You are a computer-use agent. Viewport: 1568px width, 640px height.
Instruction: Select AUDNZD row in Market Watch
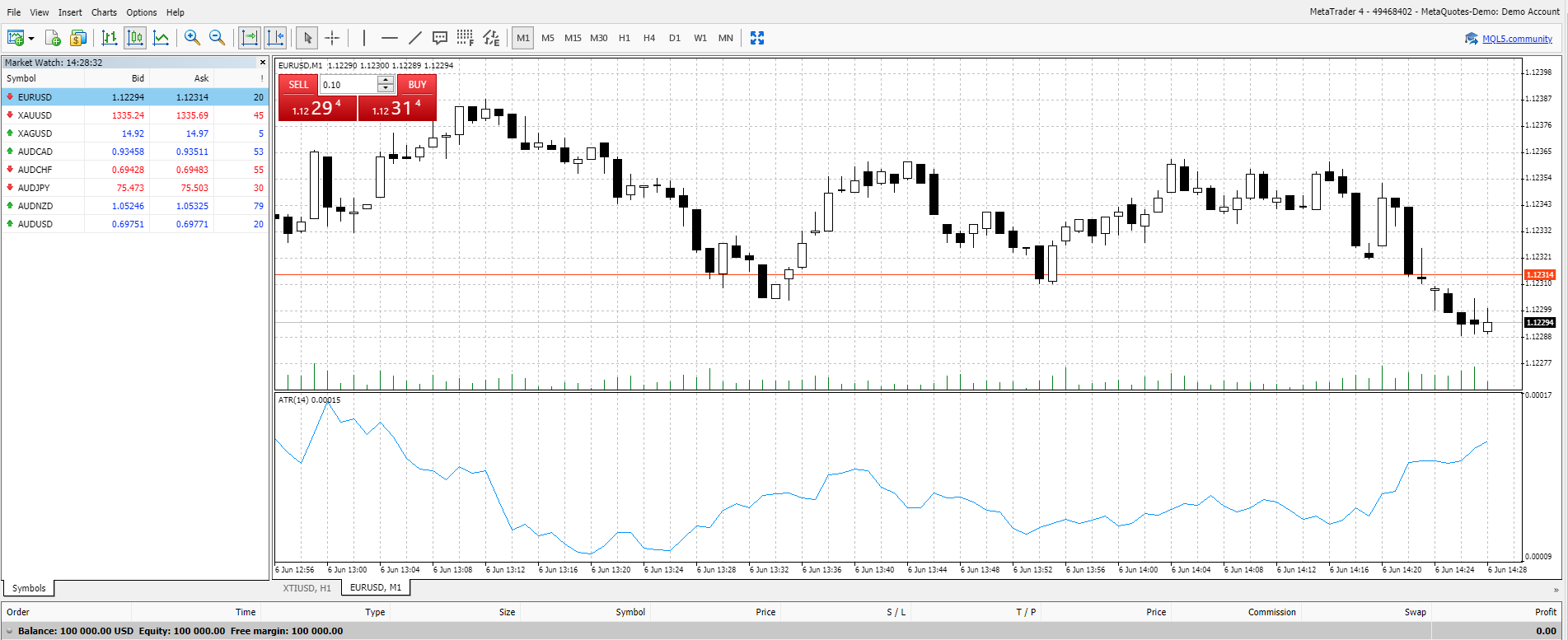(135, 206)
